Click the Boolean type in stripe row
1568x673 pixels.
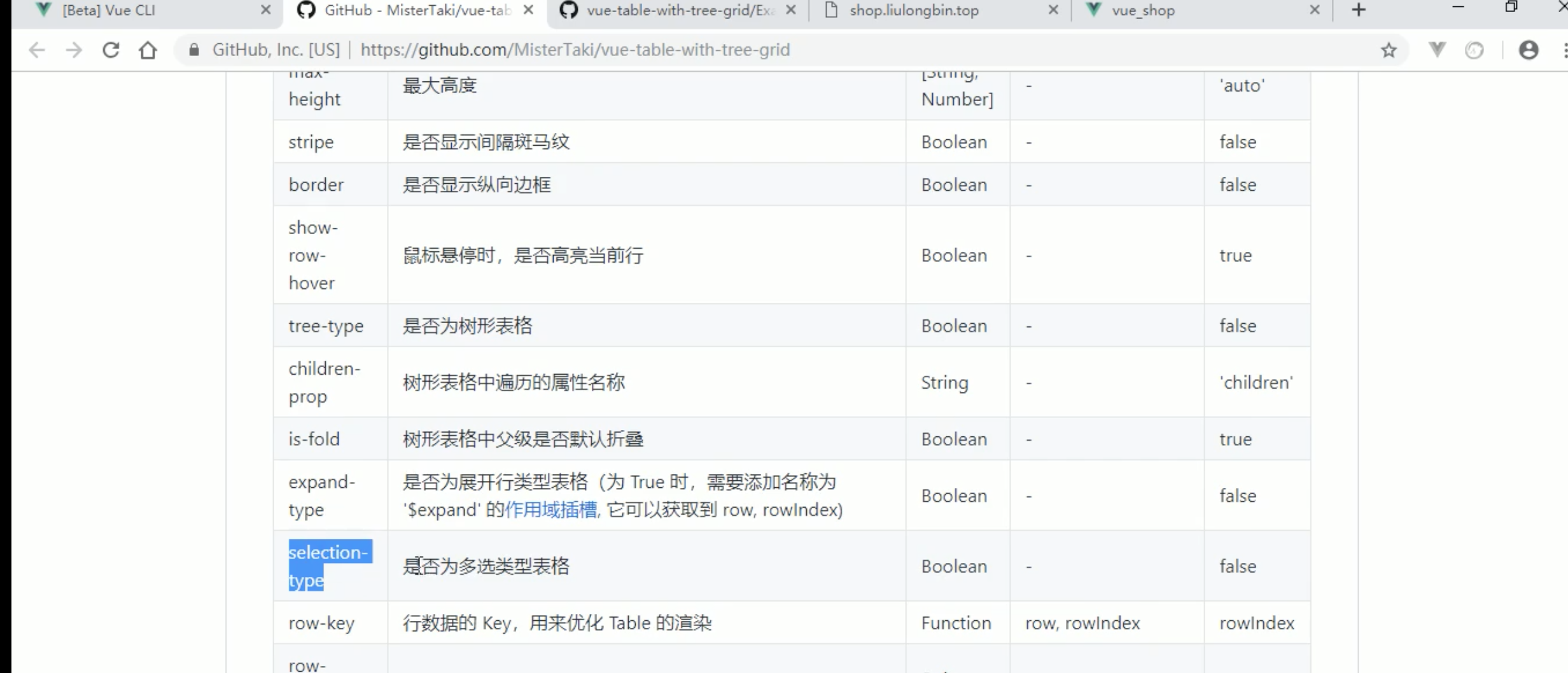tap(954, 142)
